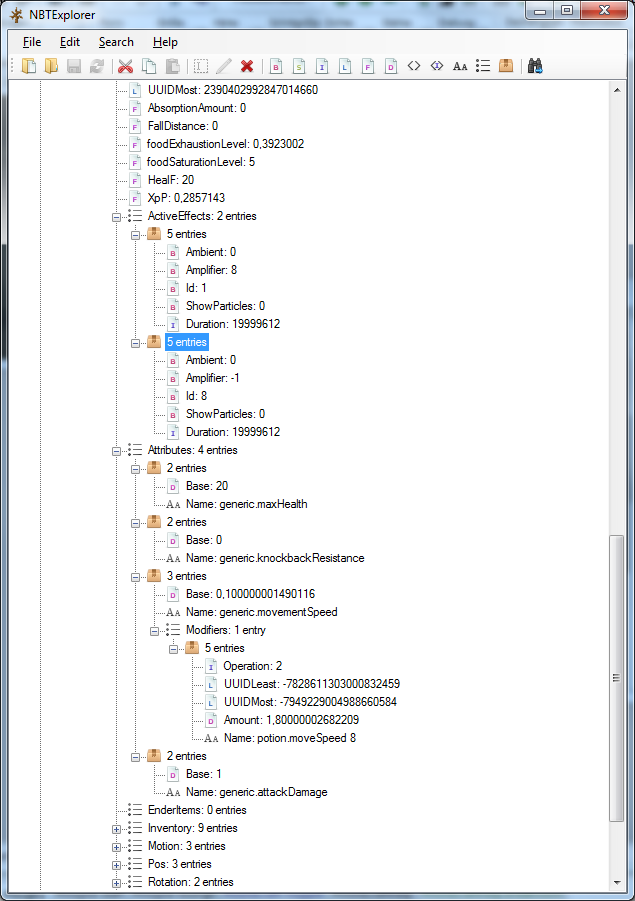Image resolution: width=635 pixels, height=901 pixels.
Task: Expand the Rotation list node
Action: (x=116, y=883)
